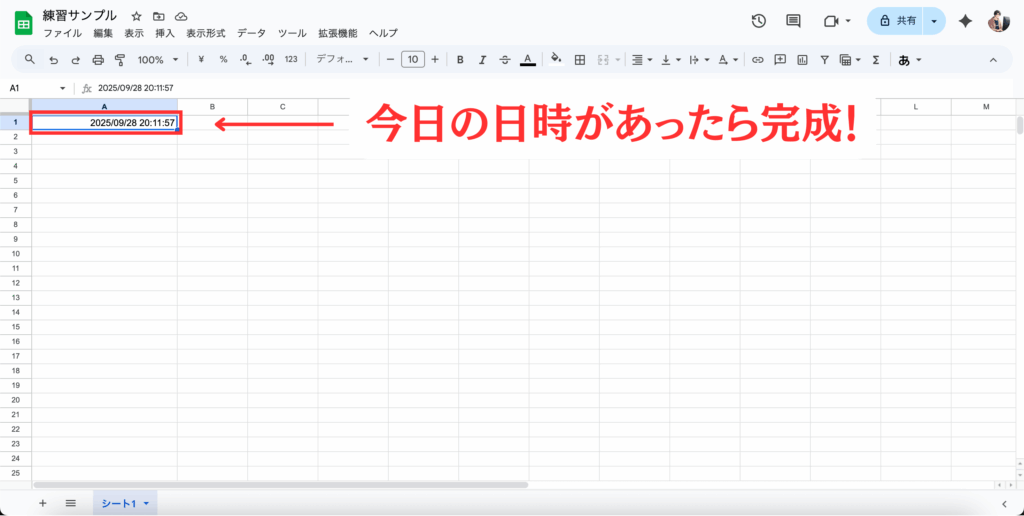The width and height of the screenshot is (1024, 516).
Task: Add a new sheet with plus button
Action: coord(42,503)
